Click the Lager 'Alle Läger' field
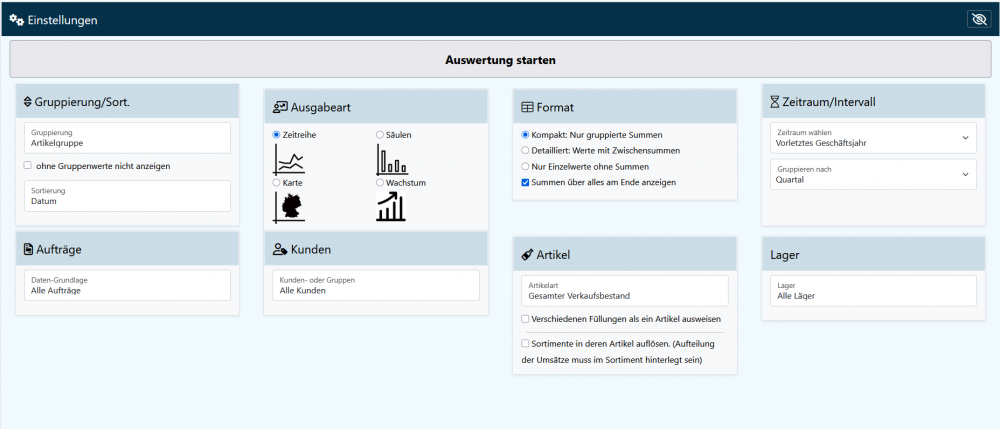 [x=871, y=291]
